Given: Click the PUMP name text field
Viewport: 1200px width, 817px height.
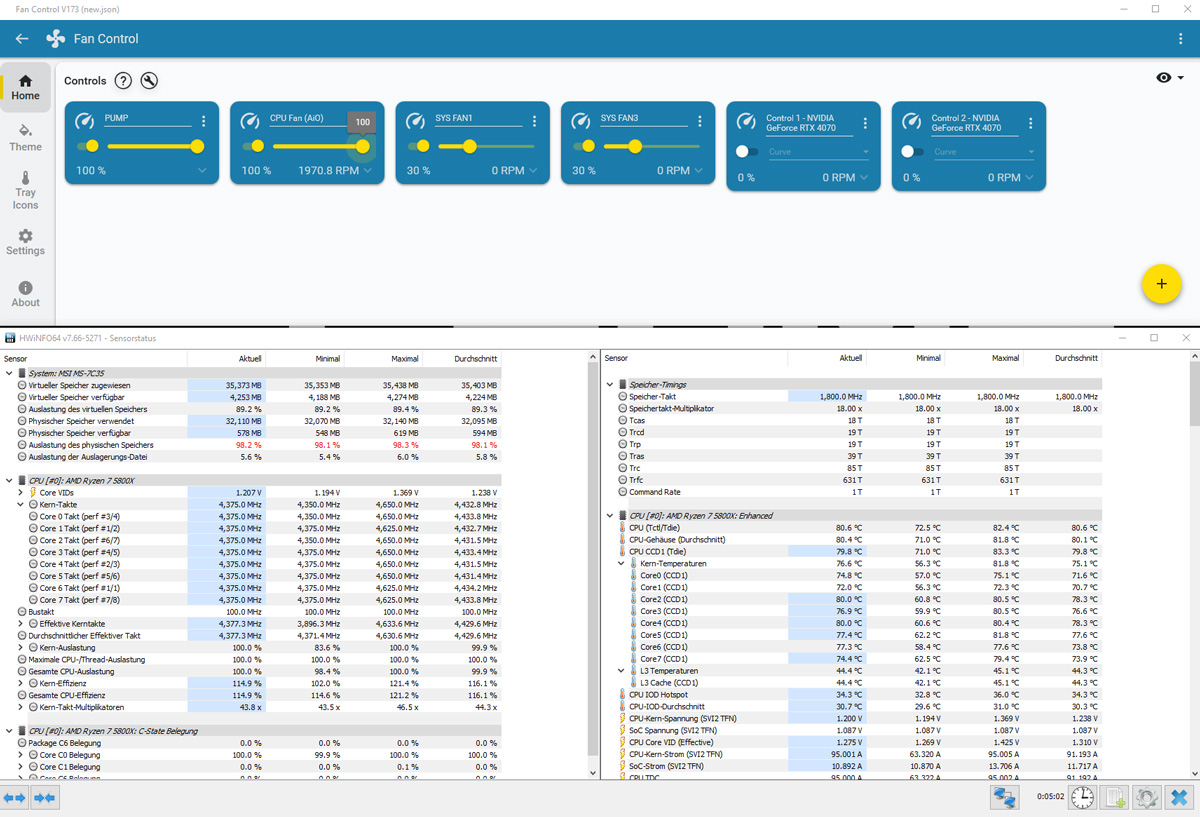Looking at the screenshot, I should click(147, 119).
